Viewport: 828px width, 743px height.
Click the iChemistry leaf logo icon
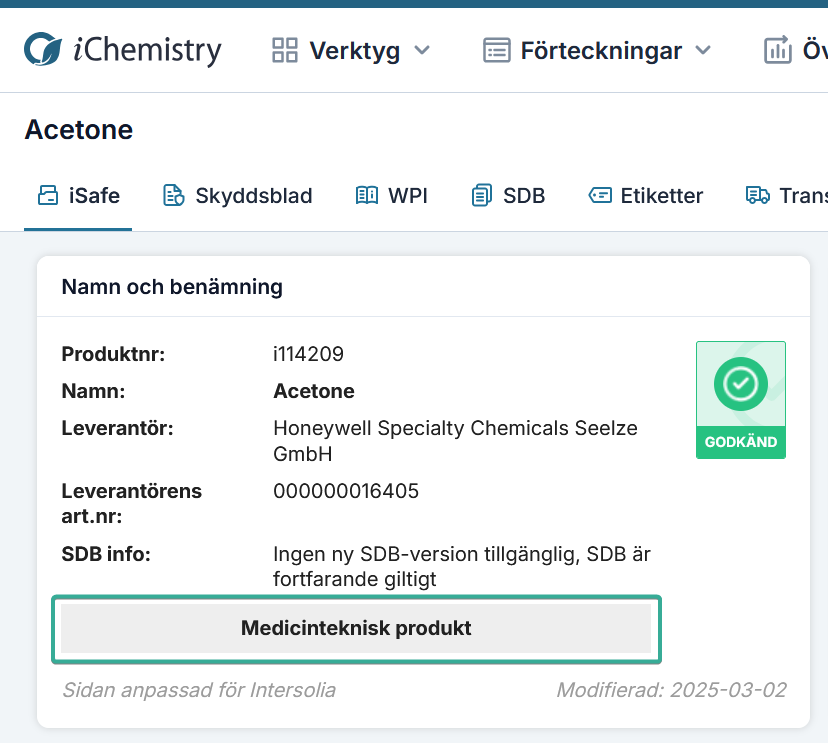click(43, 49)
